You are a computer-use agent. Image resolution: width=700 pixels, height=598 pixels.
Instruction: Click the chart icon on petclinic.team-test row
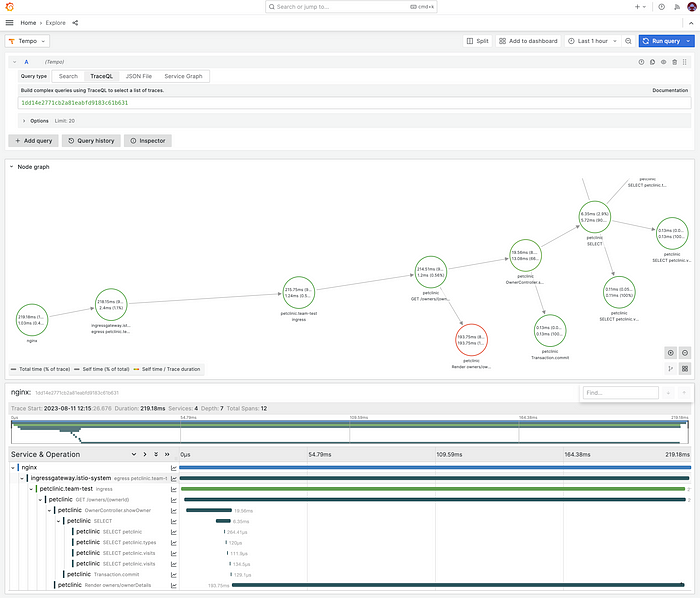click(174, 490)
